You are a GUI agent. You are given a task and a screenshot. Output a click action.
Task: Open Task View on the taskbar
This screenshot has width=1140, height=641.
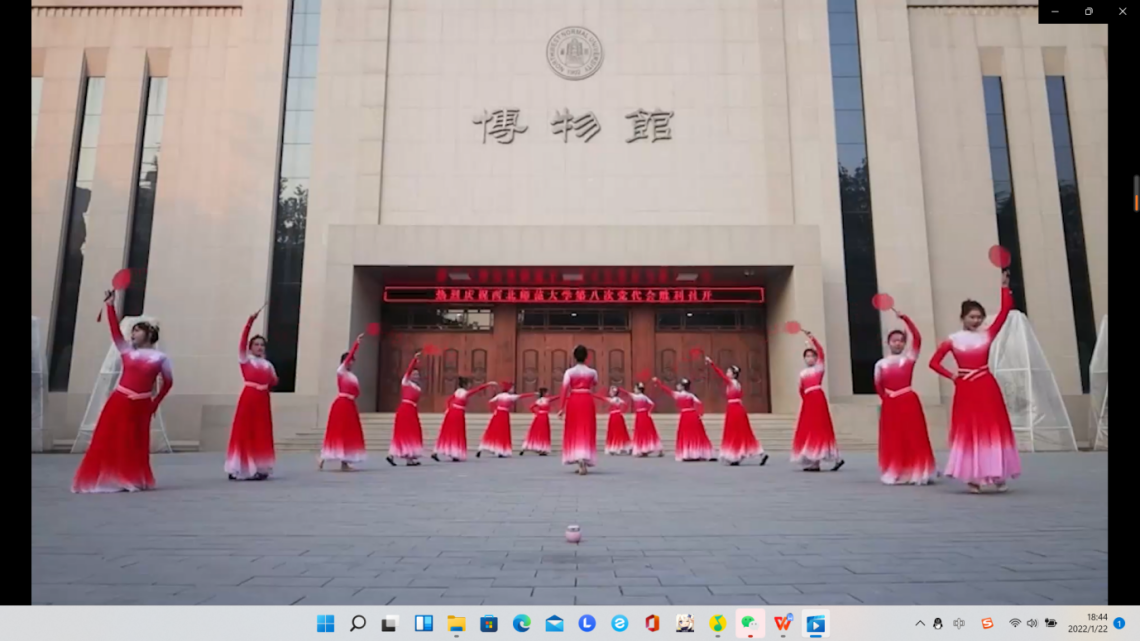390,624
